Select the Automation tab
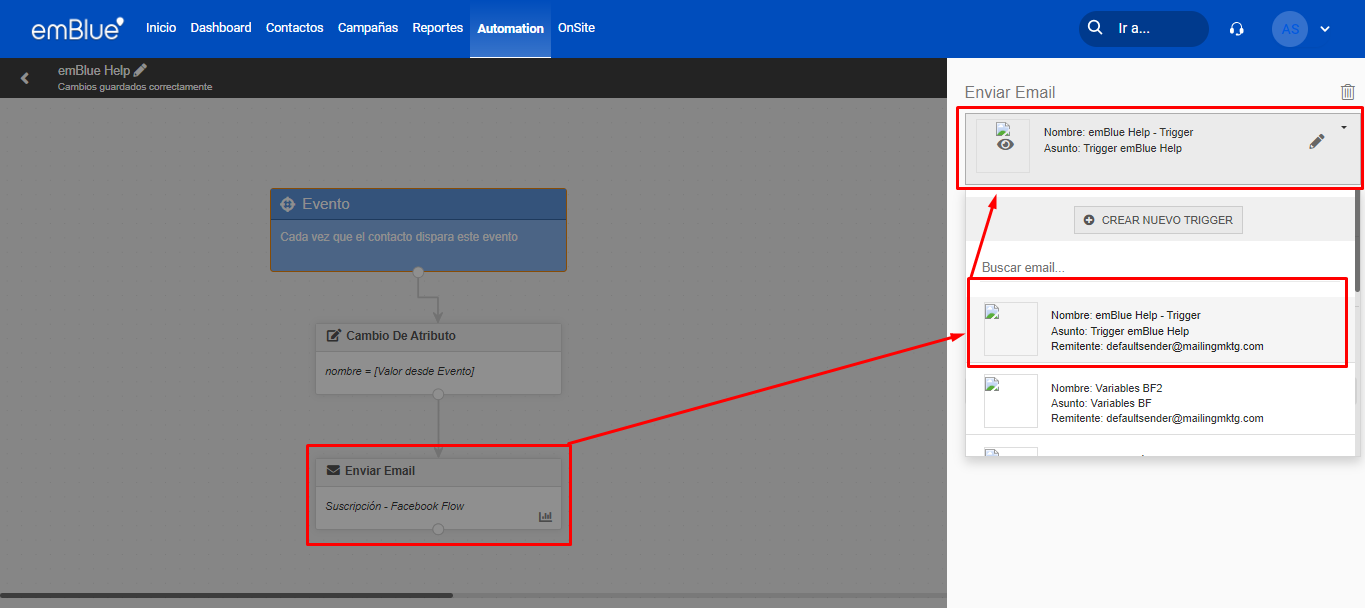 tap(510, 29)
